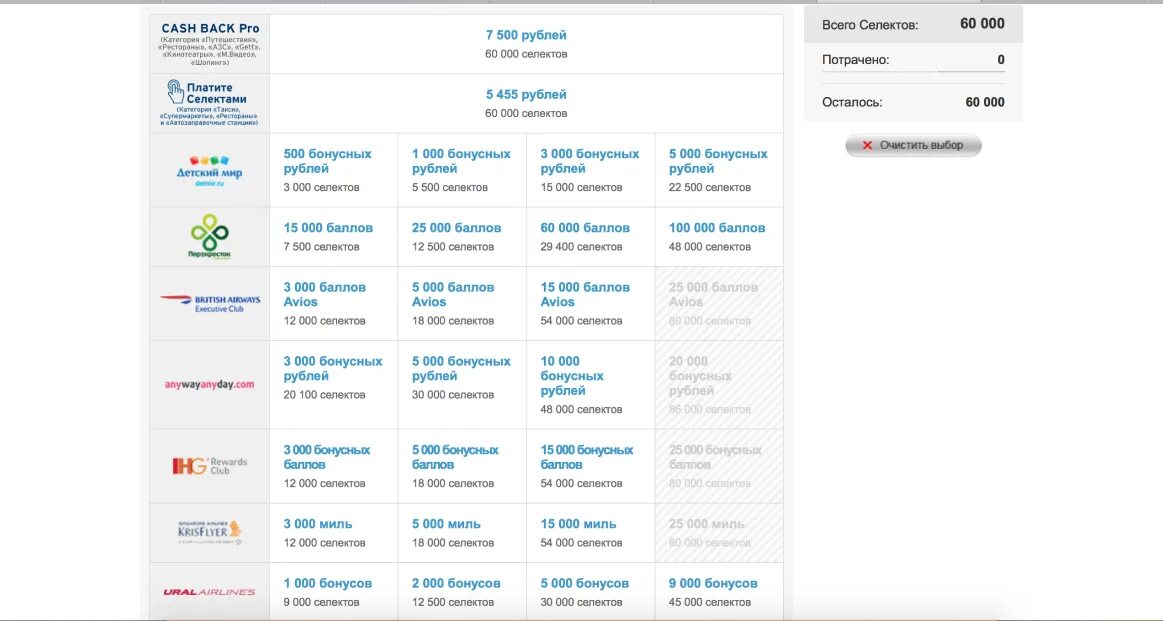Click the Всего Селектов 60 000 value
Image resolution: width=1163 pixels, height=621 pixels.
tap(982, 24)
